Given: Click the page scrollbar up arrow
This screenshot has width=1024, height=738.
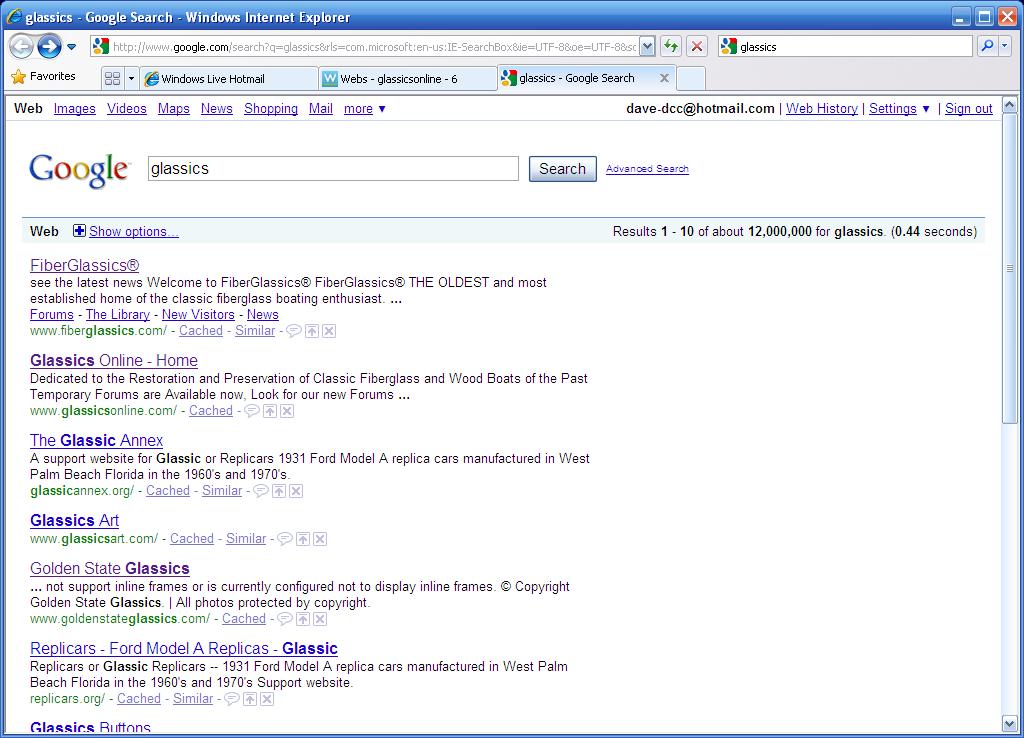Looking at the screenshot, I should (x=1010, y=104).
